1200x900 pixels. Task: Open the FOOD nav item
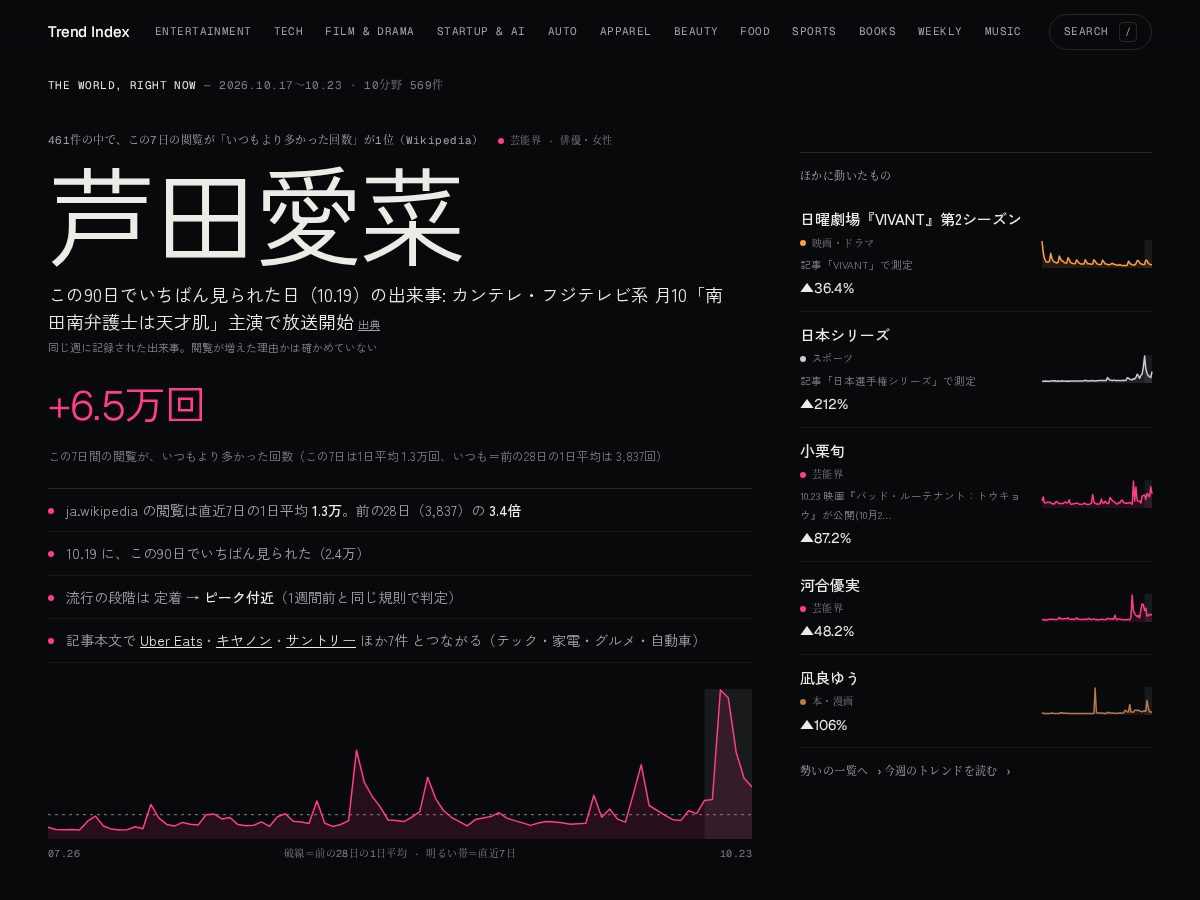(x=755, y=32)
